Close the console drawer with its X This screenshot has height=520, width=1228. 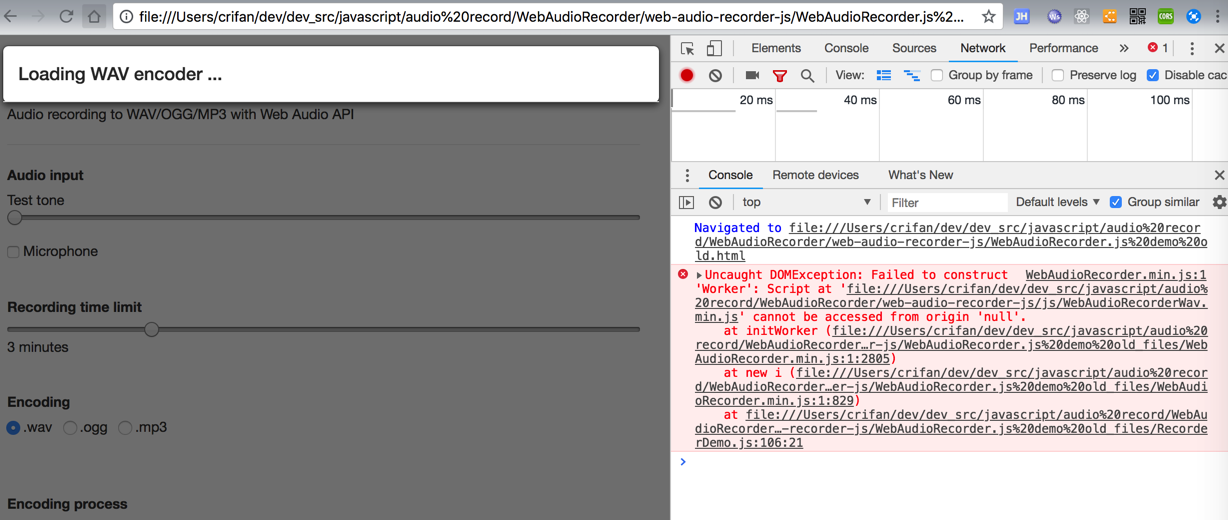1219,175
